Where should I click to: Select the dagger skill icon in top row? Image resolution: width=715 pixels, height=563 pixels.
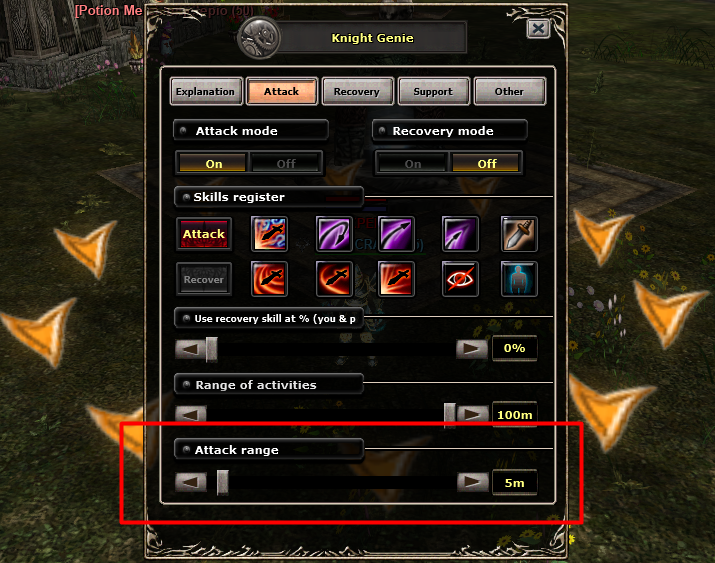pyautogui.click(x=519, y=234)
